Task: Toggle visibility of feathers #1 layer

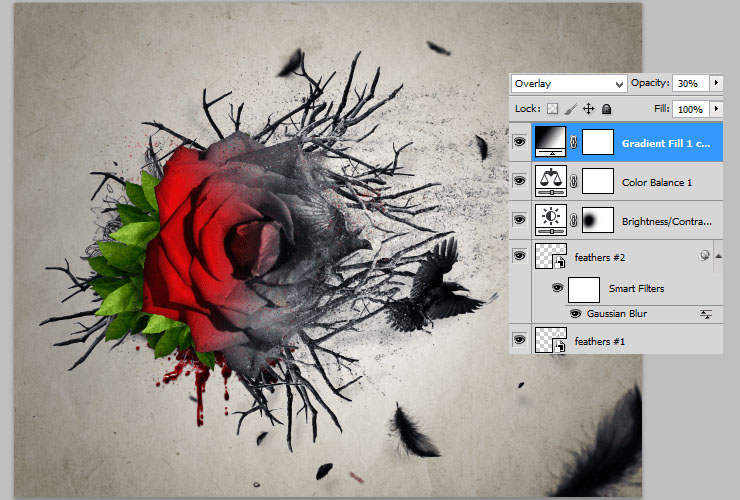Action: point(519,341)
